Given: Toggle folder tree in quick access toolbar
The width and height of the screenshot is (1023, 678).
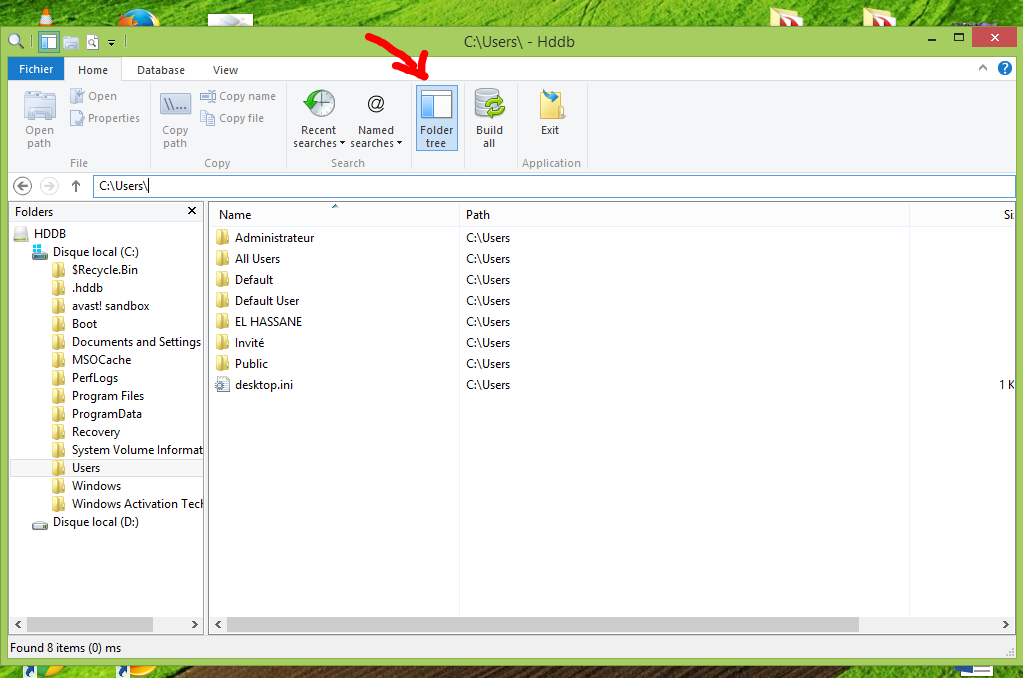Looking at the screenshot, I should tap(48, 42).
